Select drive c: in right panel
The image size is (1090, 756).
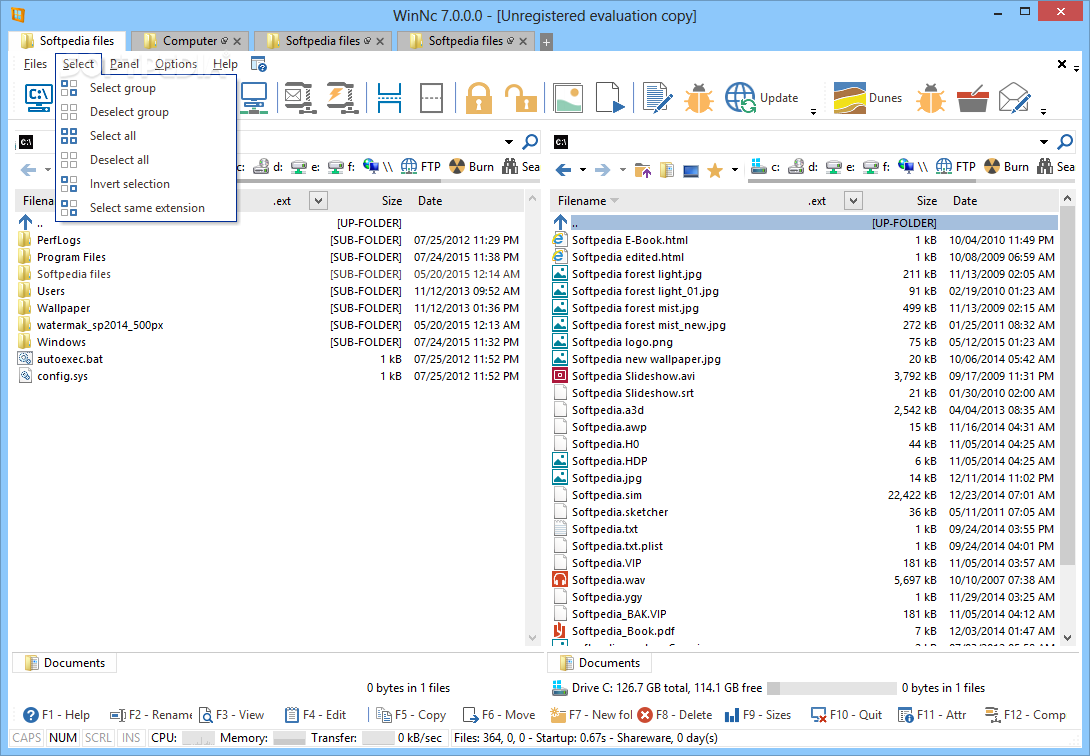[x=766, y=166]
